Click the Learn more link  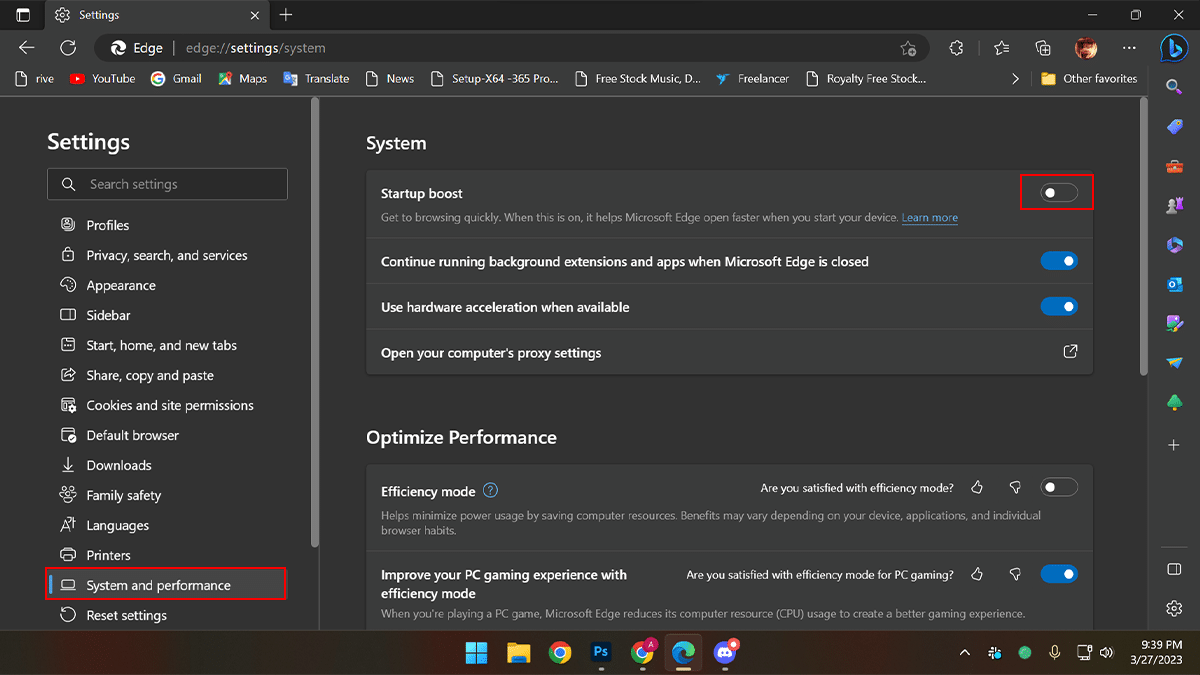click(x=929, y=218)
